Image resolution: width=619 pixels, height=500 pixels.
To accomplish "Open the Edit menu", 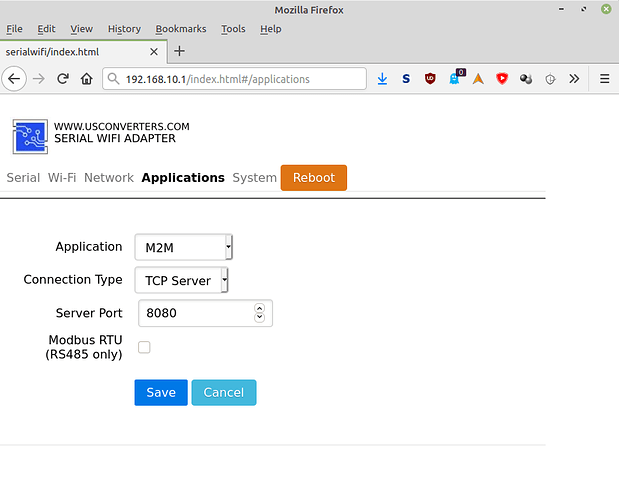I will point(46,29).
